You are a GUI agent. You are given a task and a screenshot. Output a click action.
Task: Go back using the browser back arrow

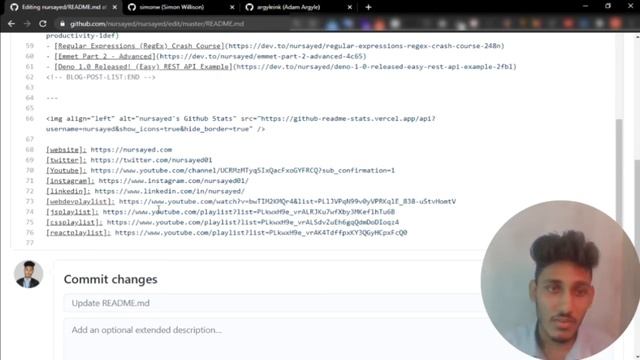(x=11, y=24)
